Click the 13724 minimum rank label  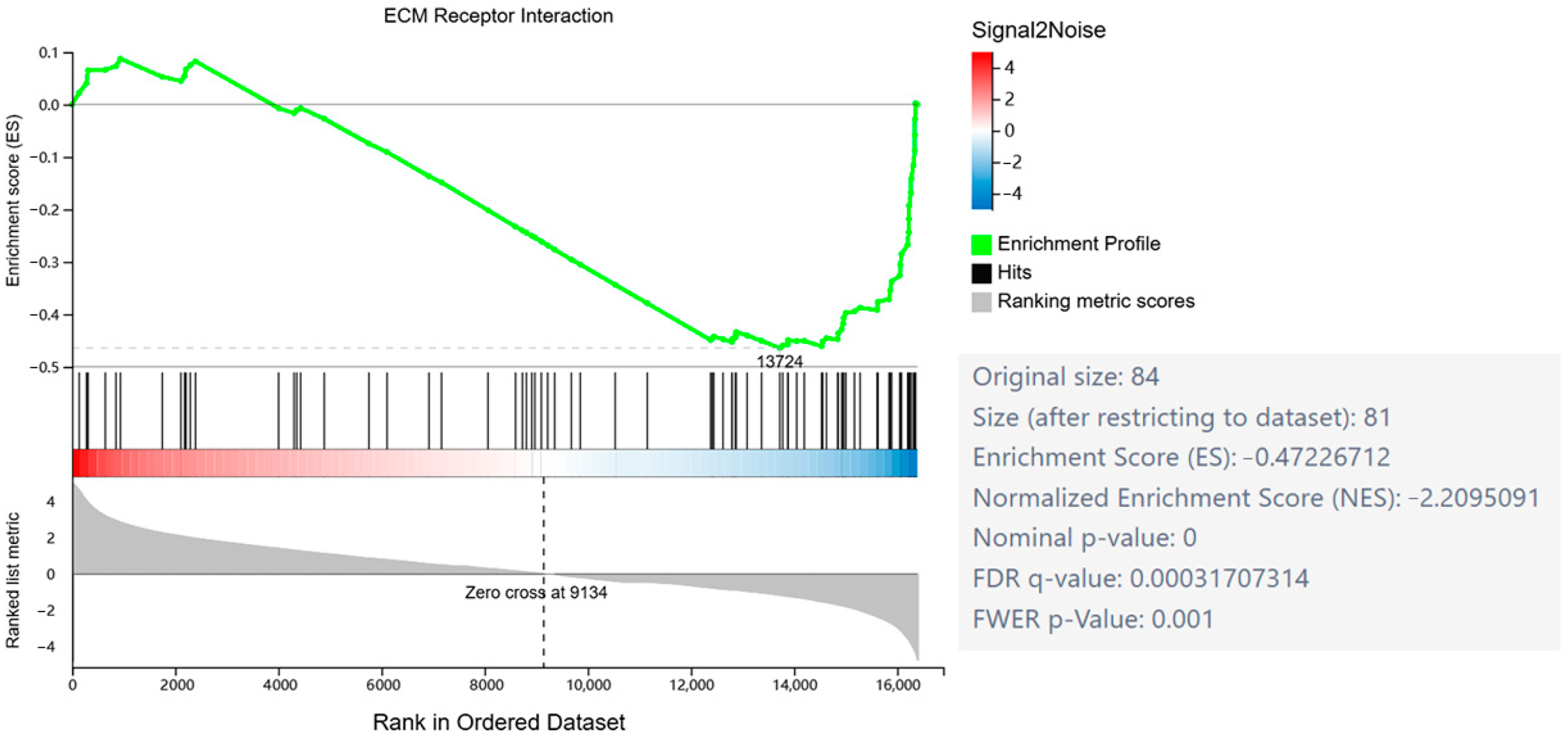[x=779, y=362]
